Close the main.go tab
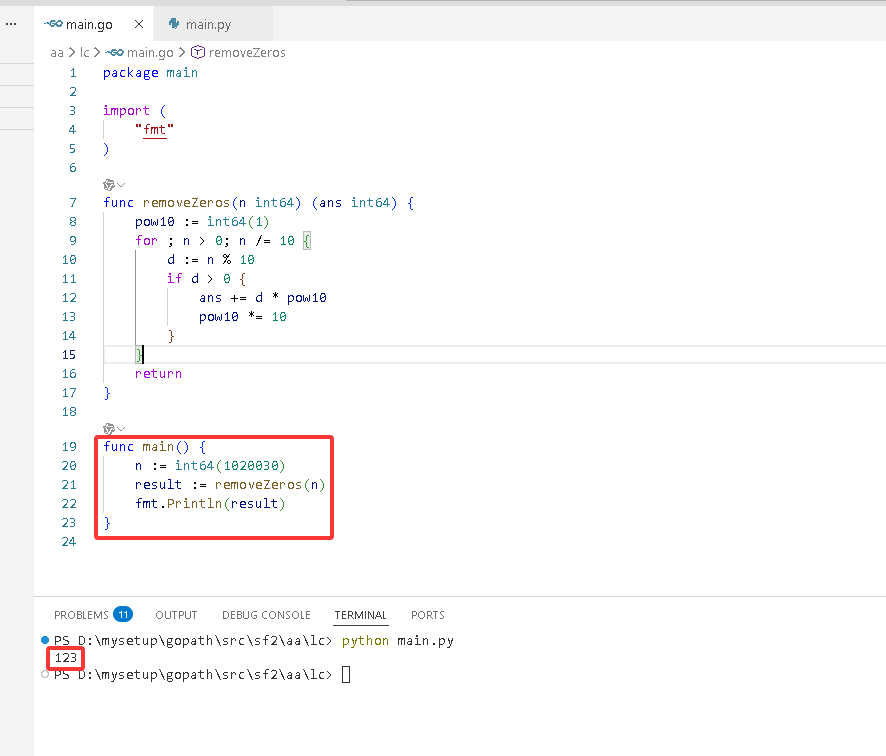 click(139, 24)
